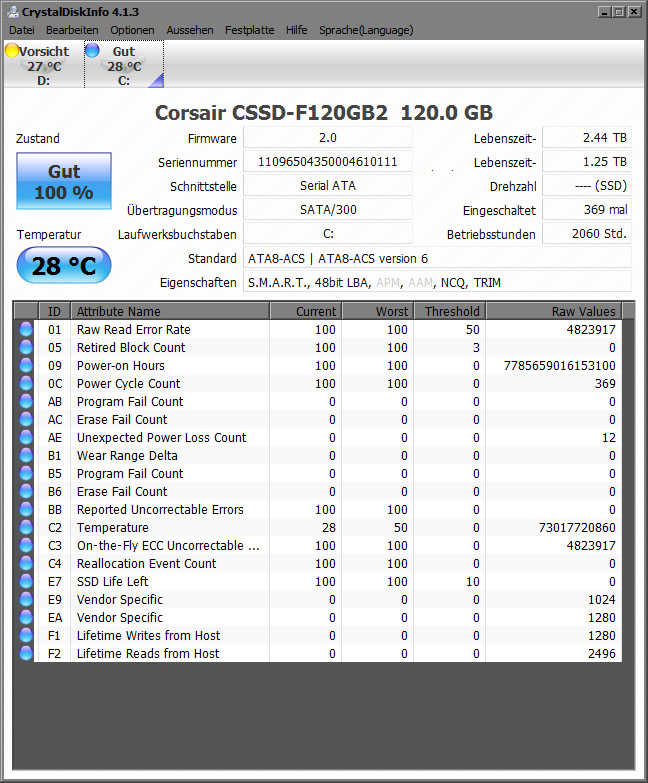Click status orb for Lifetime Reads from Host
Viewport: 648px width, 783px height.
26,653
